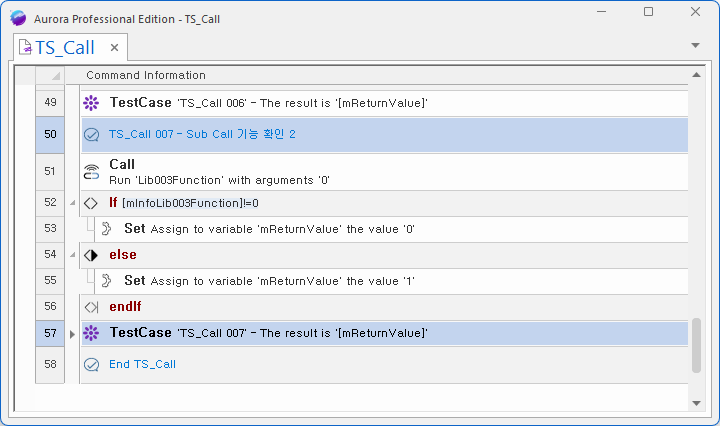Select row header 50
The width and height of the screenshot is (720, 426).
pos(50,134)
